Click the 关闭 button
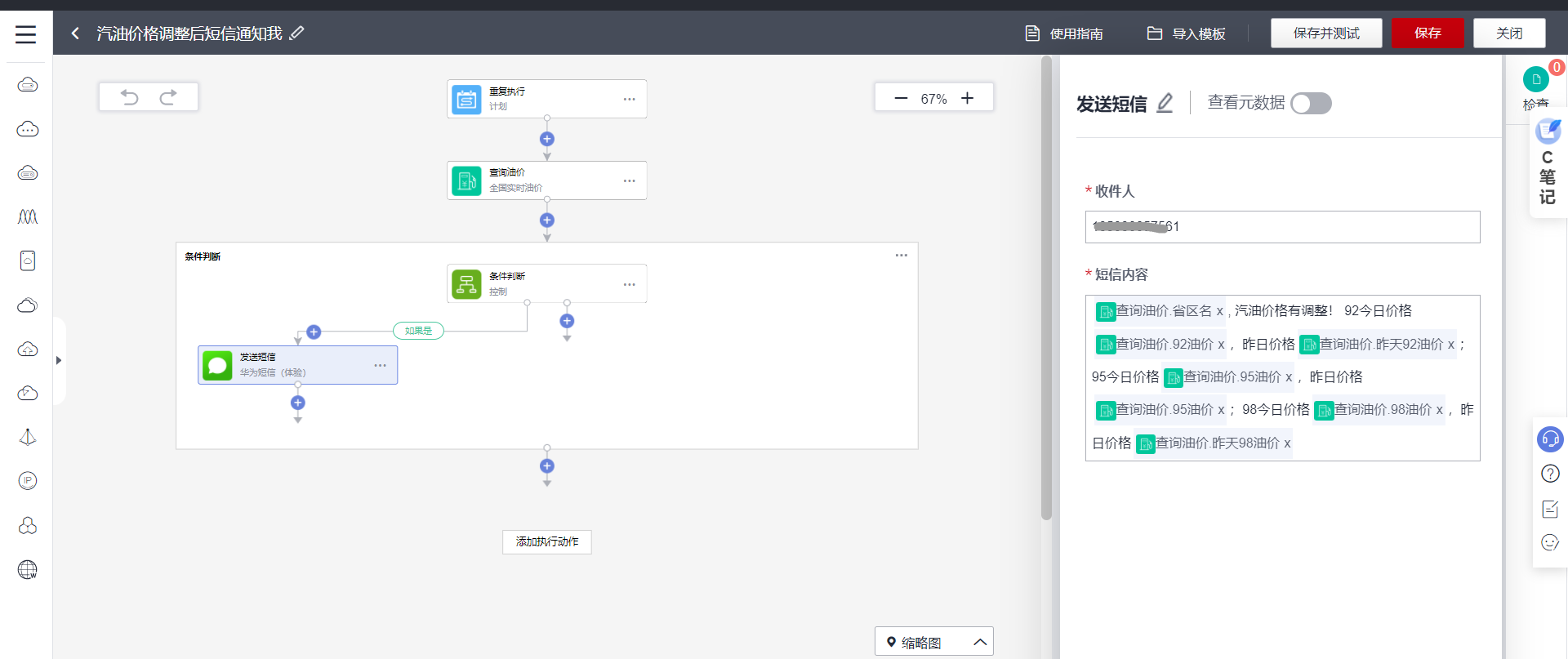This screenshot has height=659, width=1568. point(1509,33)
